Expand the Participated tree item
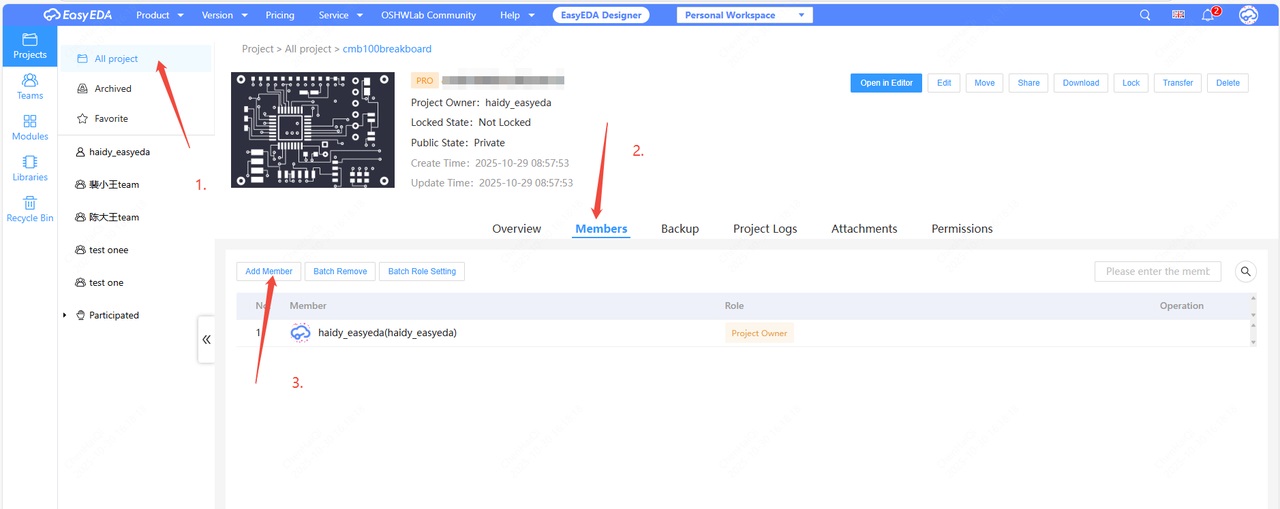 point(65,315)
